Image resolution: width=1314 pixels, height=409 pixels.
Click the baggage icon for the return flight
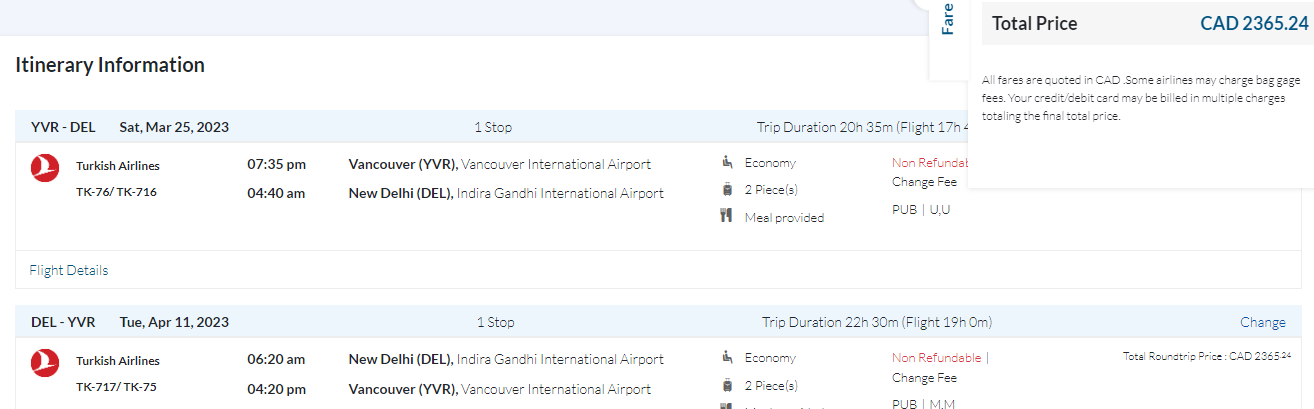click(727, 384)
